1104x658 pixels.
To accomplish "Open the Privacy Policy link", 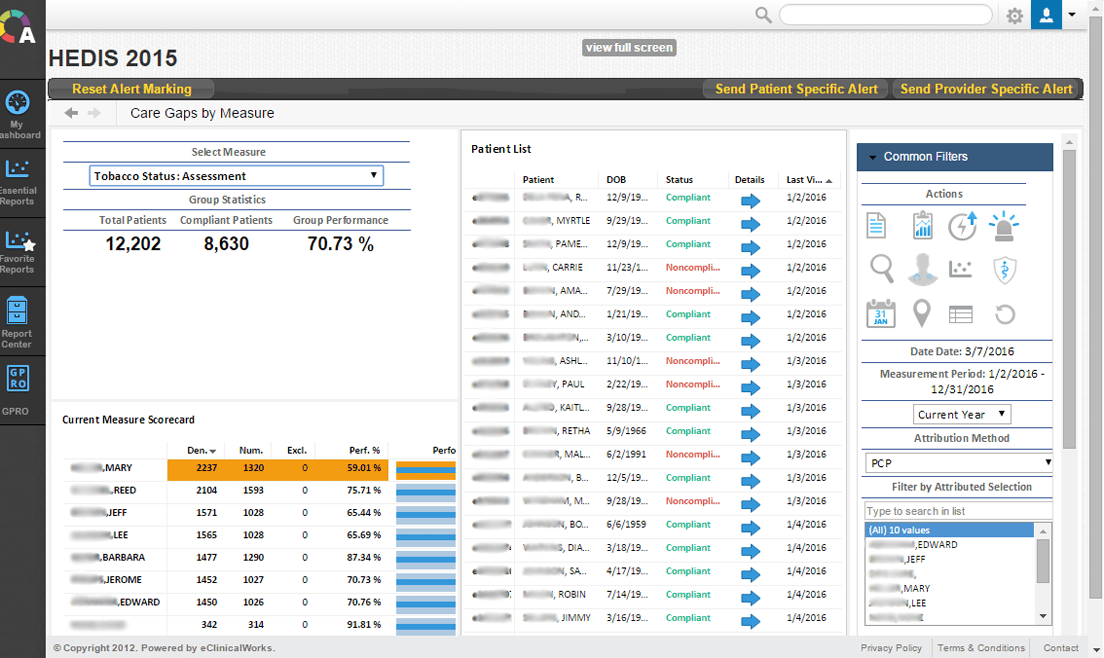I will point(891,647).
